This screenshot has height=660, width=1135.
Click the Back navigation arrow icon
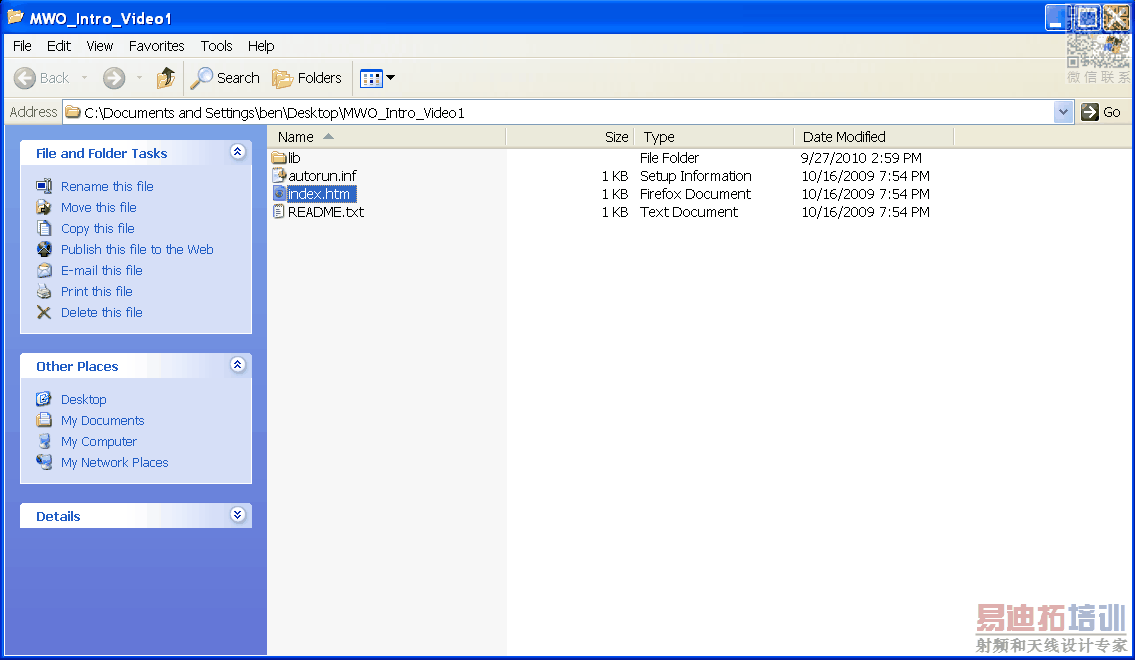[25, 77]
